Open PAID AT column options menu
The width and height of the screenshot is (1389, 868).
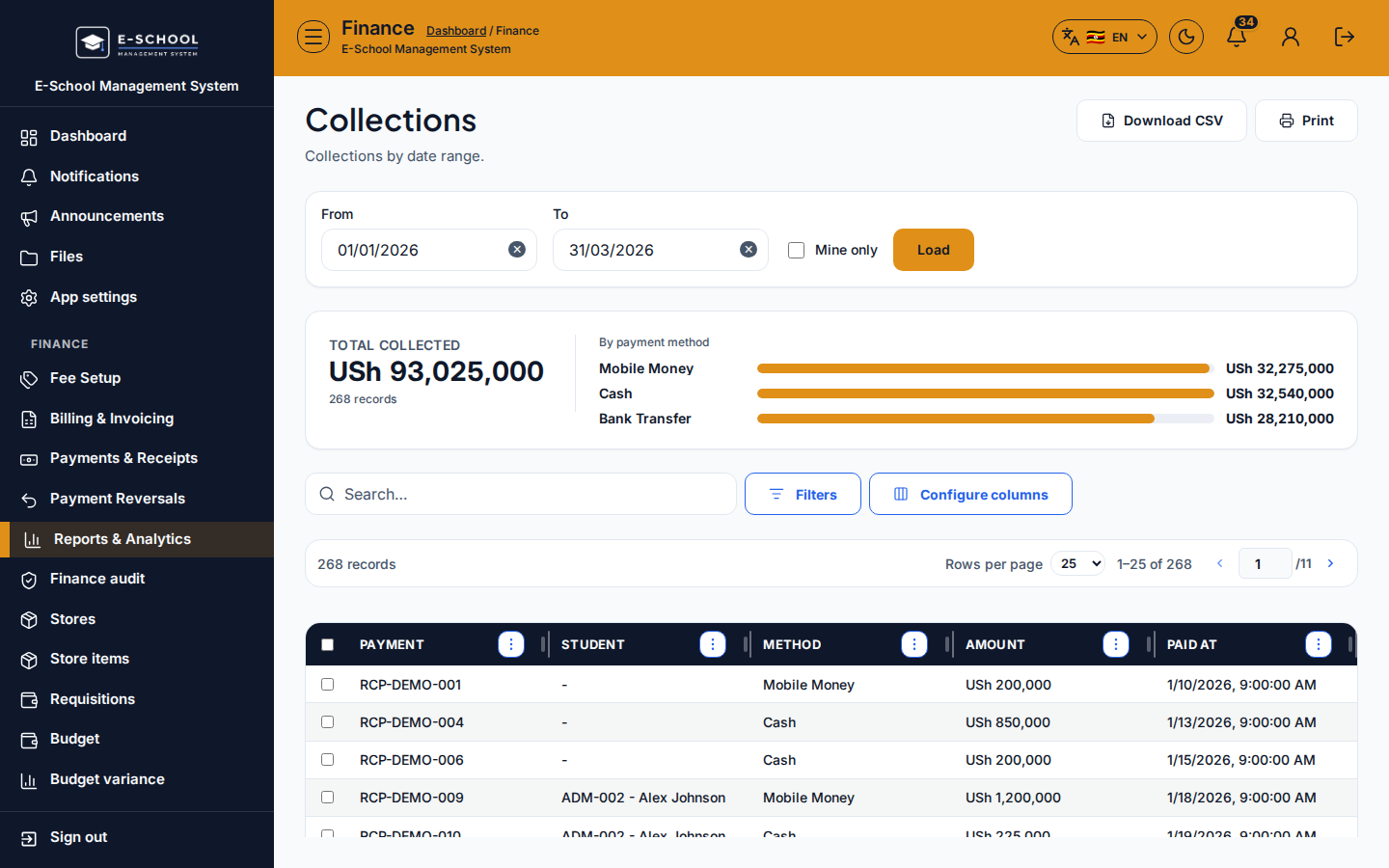1319,644
